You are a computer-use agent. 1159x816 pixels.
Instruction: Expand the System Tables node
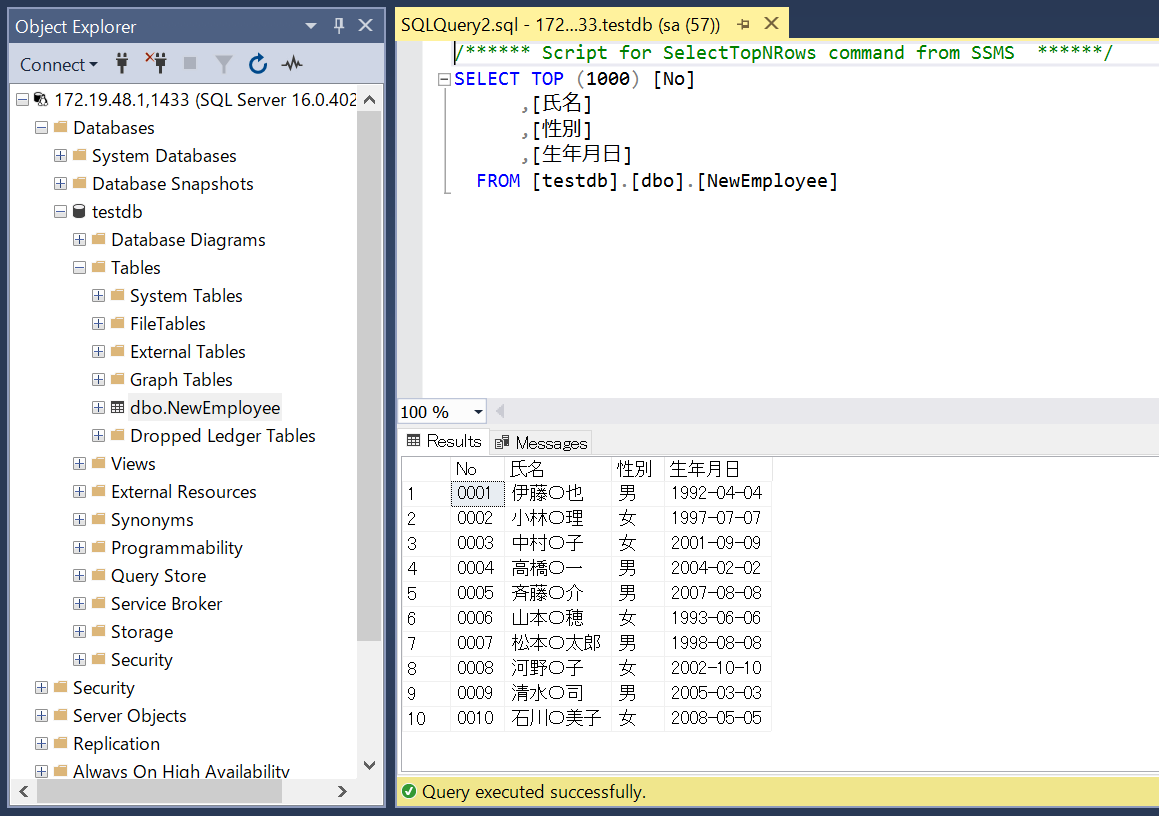(97, 295)
